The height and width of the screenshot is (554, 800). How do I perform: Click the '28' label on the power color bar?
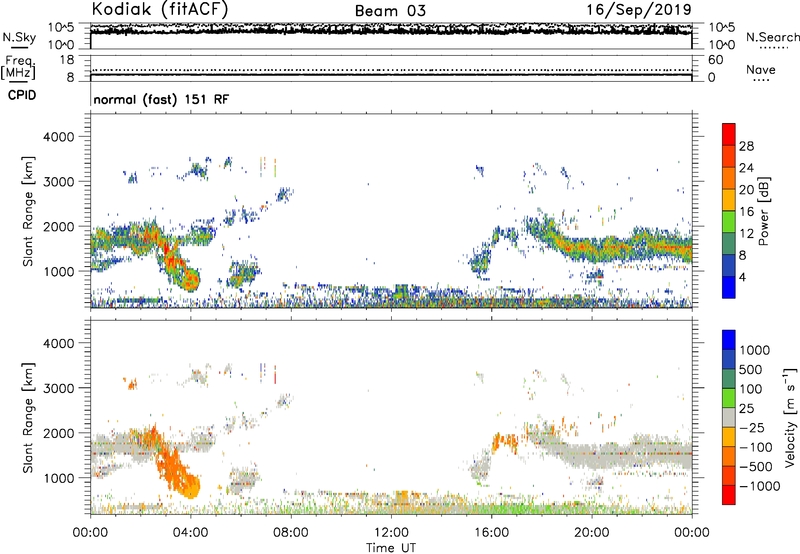pos(746,146)
